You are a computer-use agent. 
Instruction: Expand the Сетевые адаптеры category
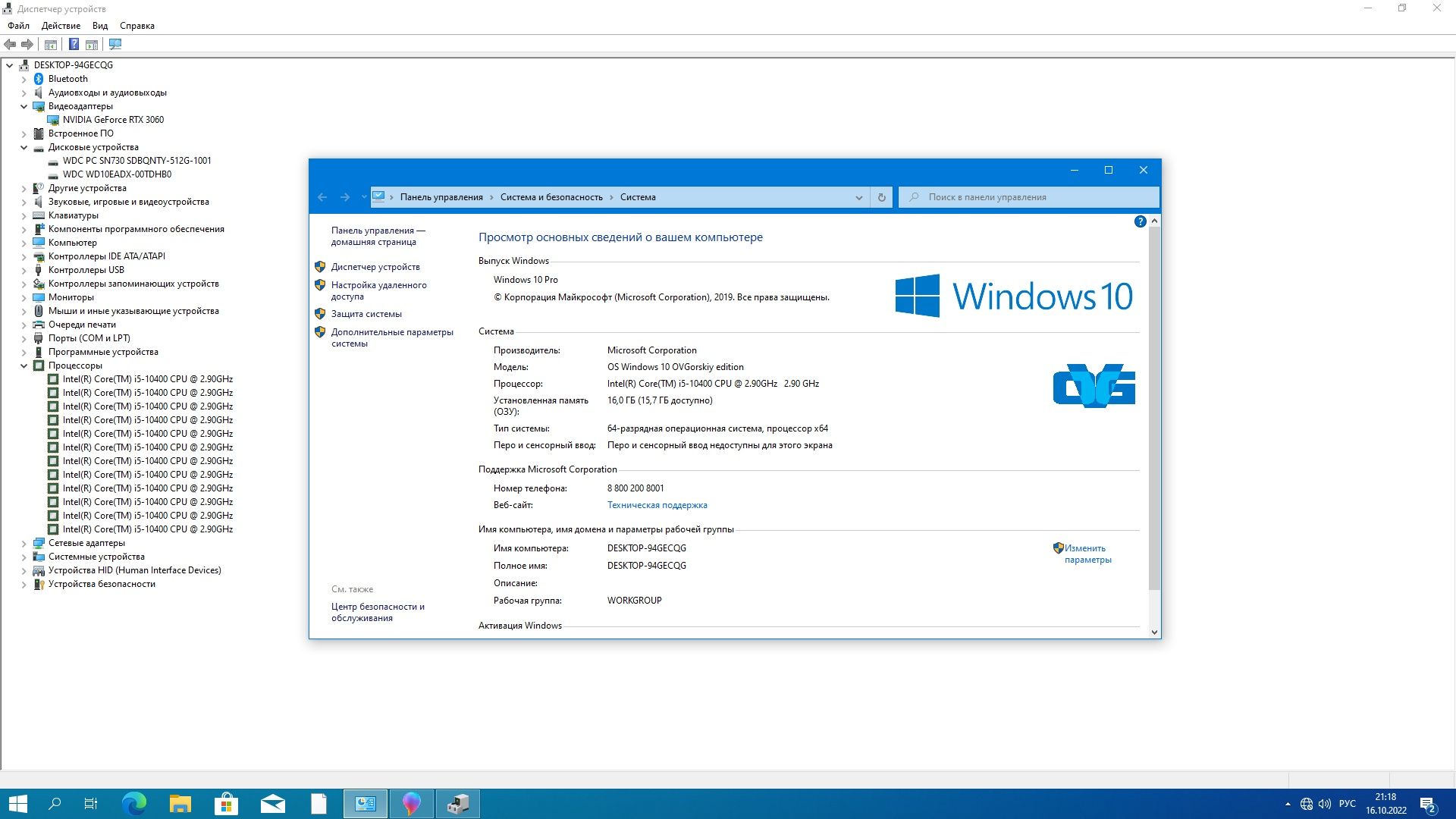tap(24, 543)
